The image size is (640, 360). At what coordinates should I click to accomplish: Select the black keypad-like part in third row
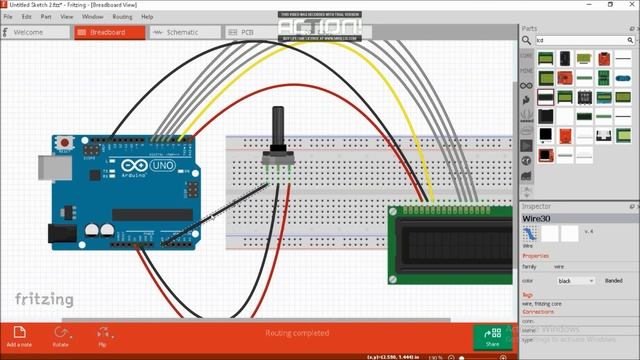click(584, 97)
